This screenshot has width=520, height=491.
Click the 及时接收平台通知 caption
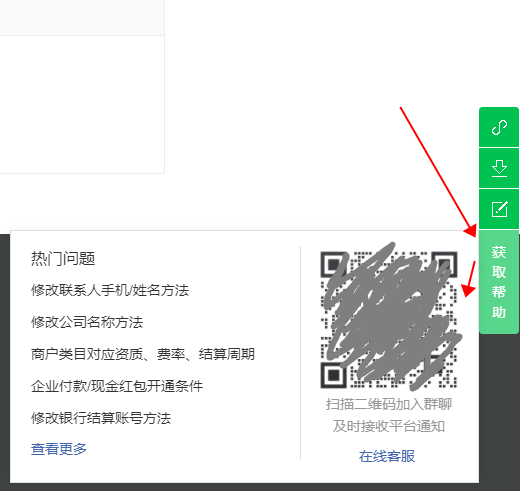point(389,426)
